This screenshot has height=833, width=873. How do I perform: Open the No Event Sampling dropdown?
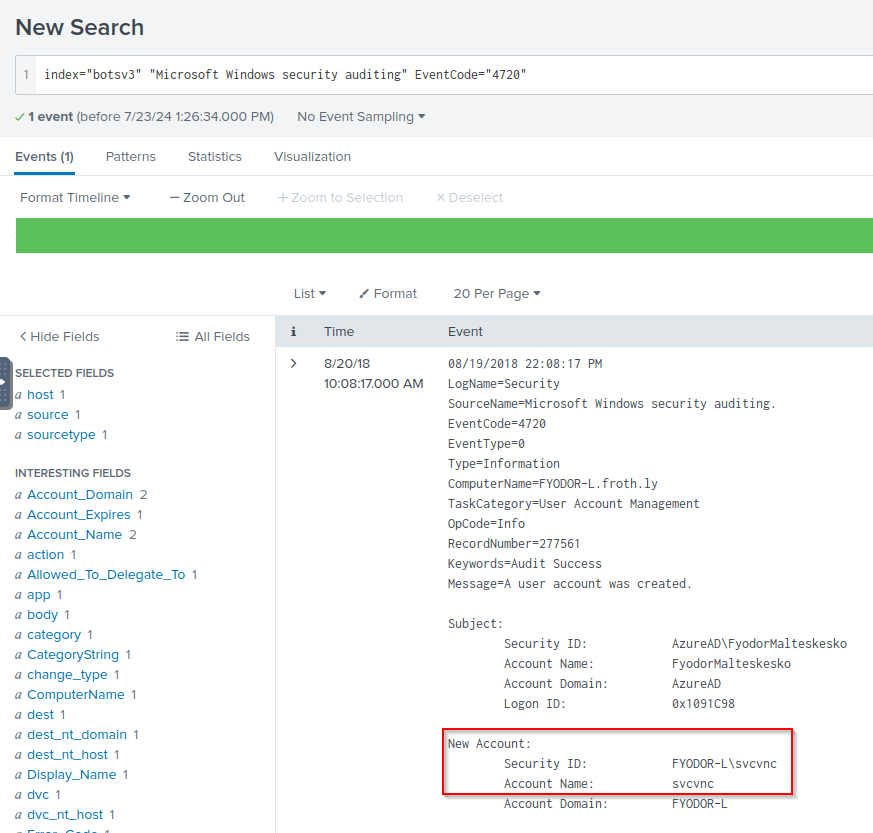click(x=361, y=116)
